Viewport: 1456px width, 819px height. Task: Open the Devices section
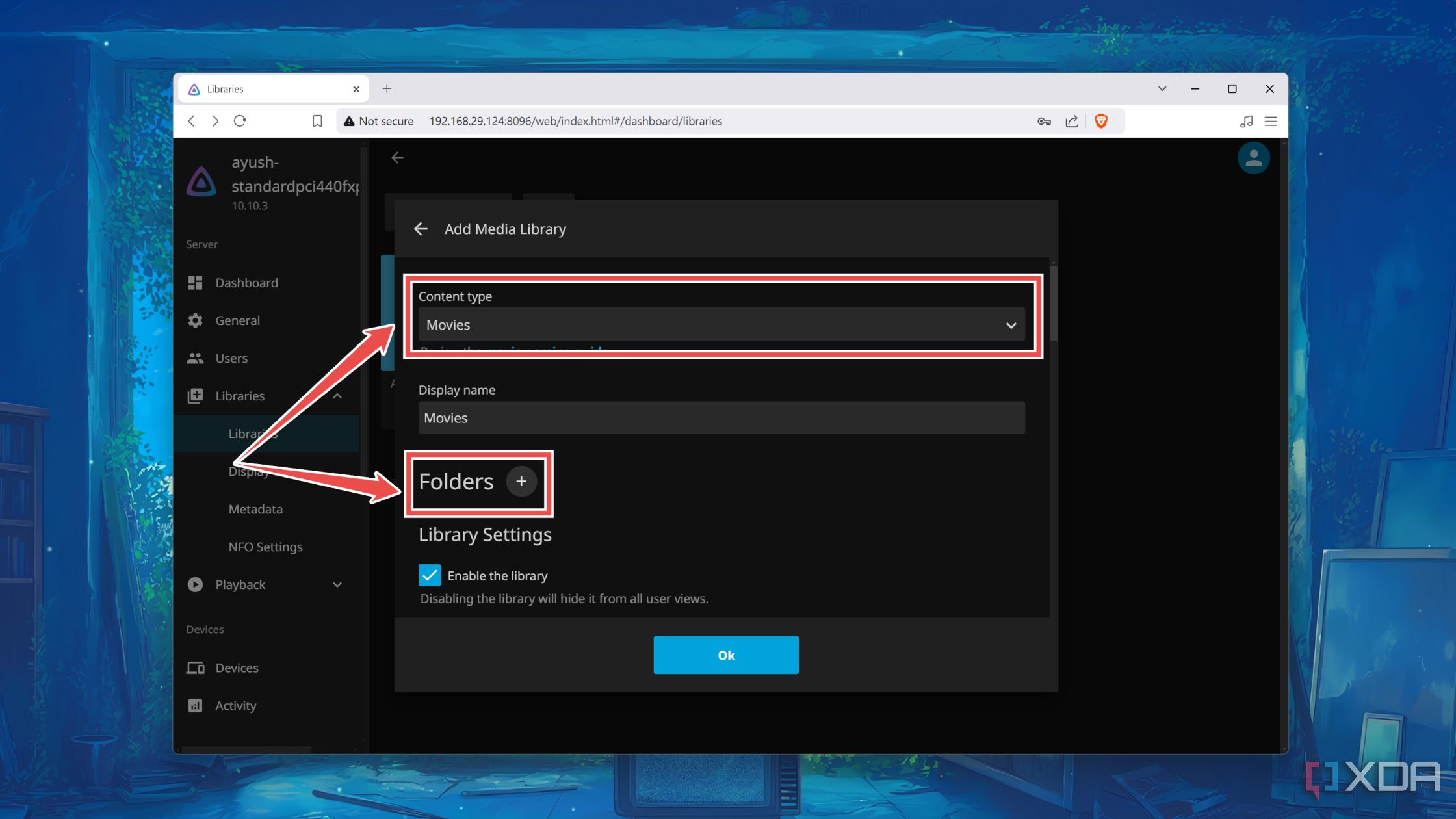pos(237,667)
